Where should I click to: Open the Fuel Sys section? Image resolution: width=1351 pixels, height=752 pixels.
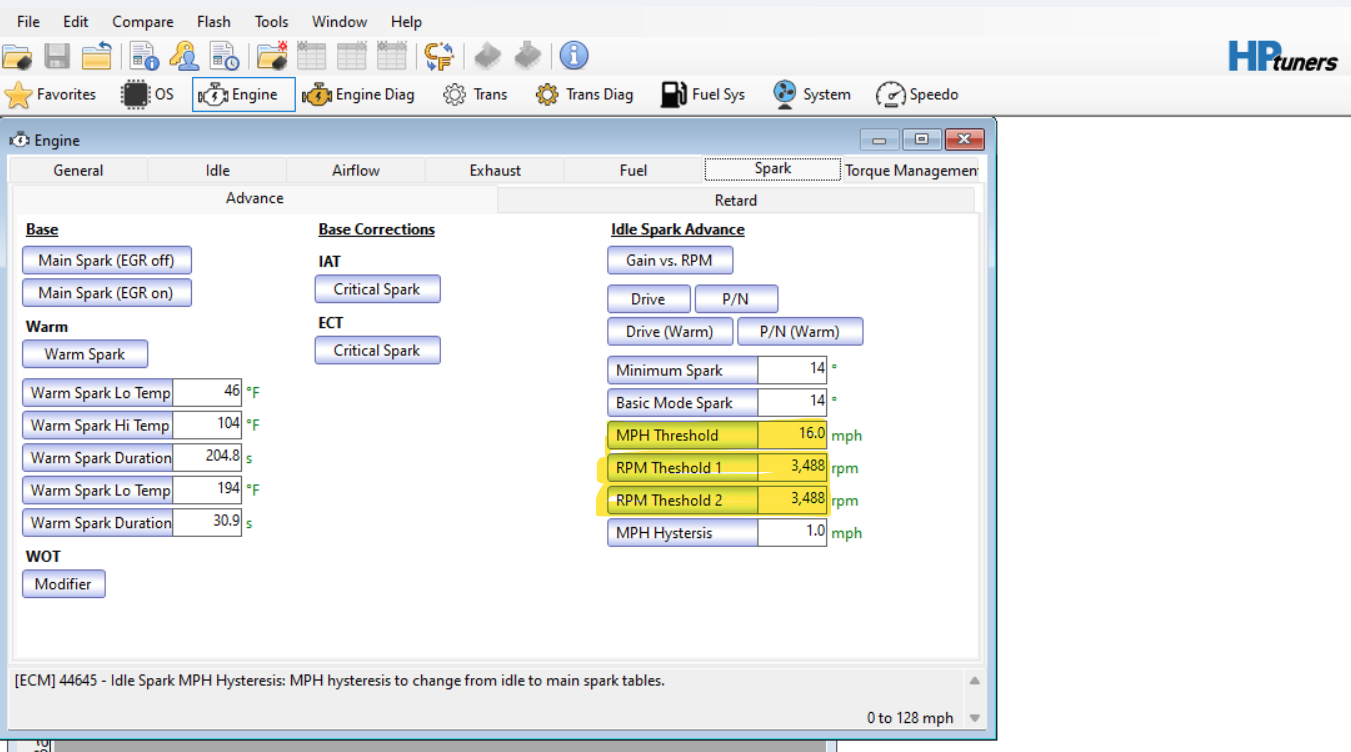pos(703,95)
